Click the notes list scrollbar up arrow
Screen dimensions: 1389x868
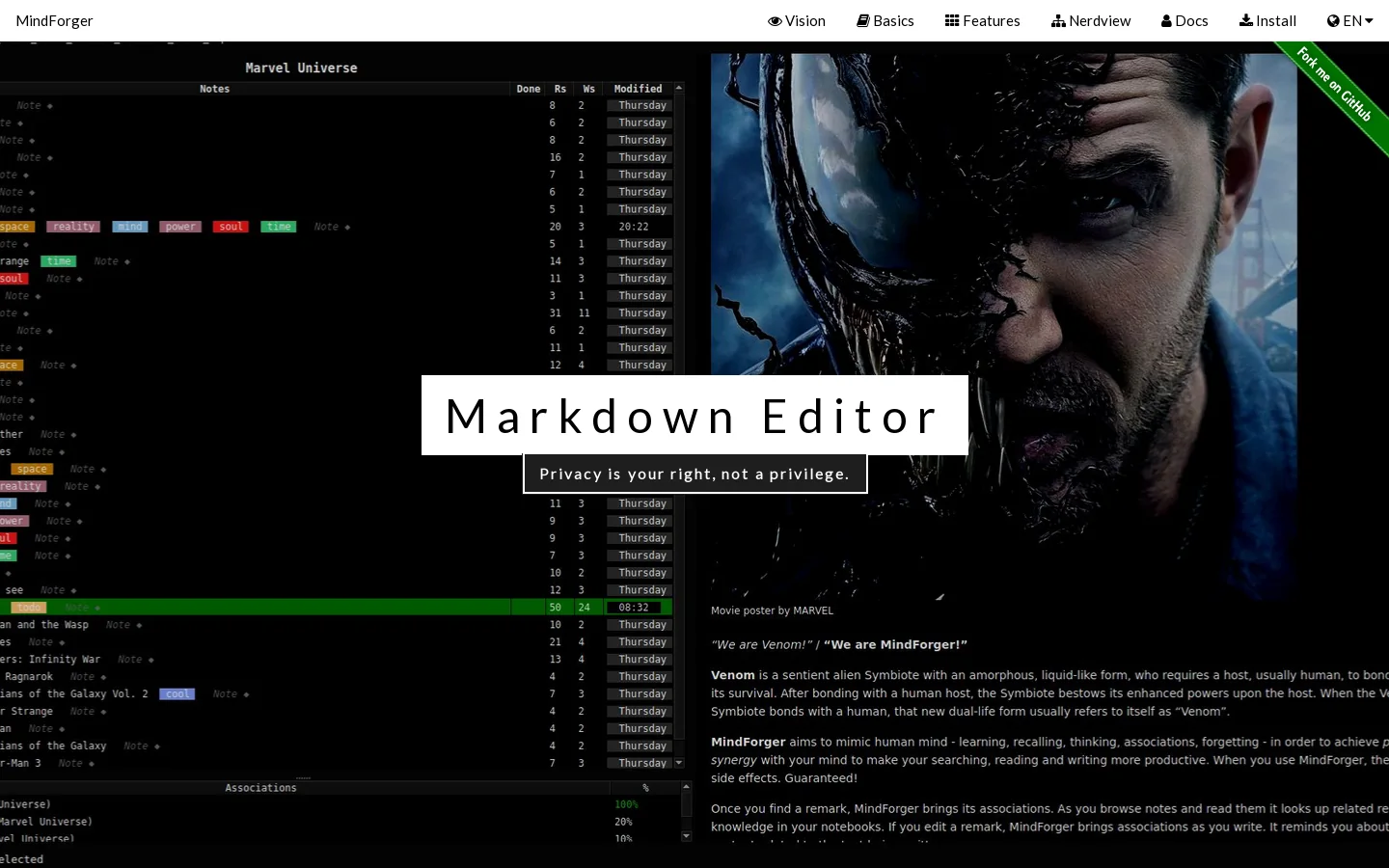(x=679, y=88)
